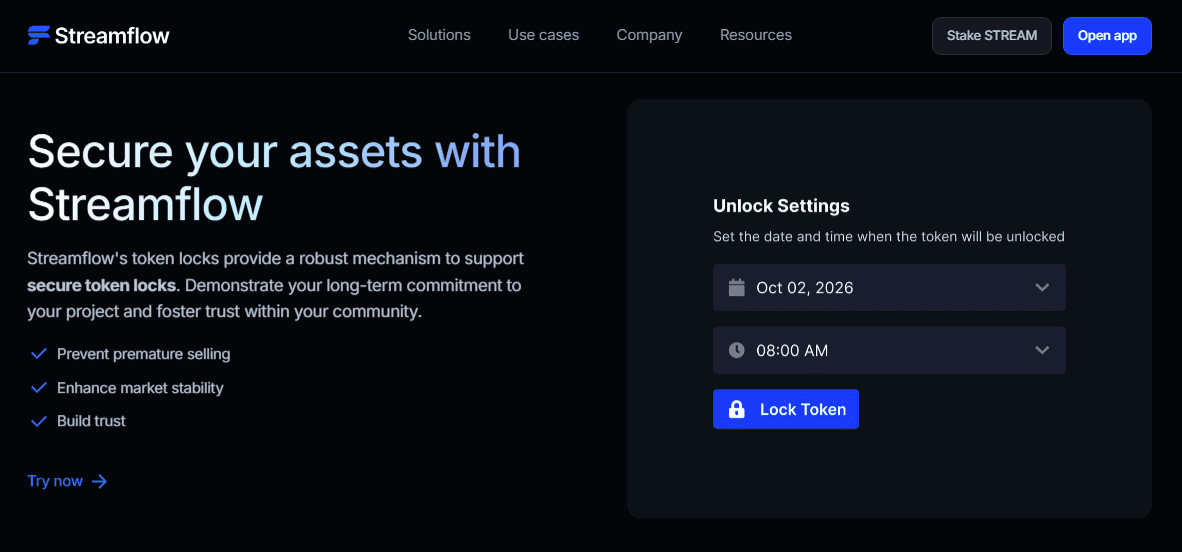Open the Resources menu
The image size is (1182, 552).
point(756,35)
